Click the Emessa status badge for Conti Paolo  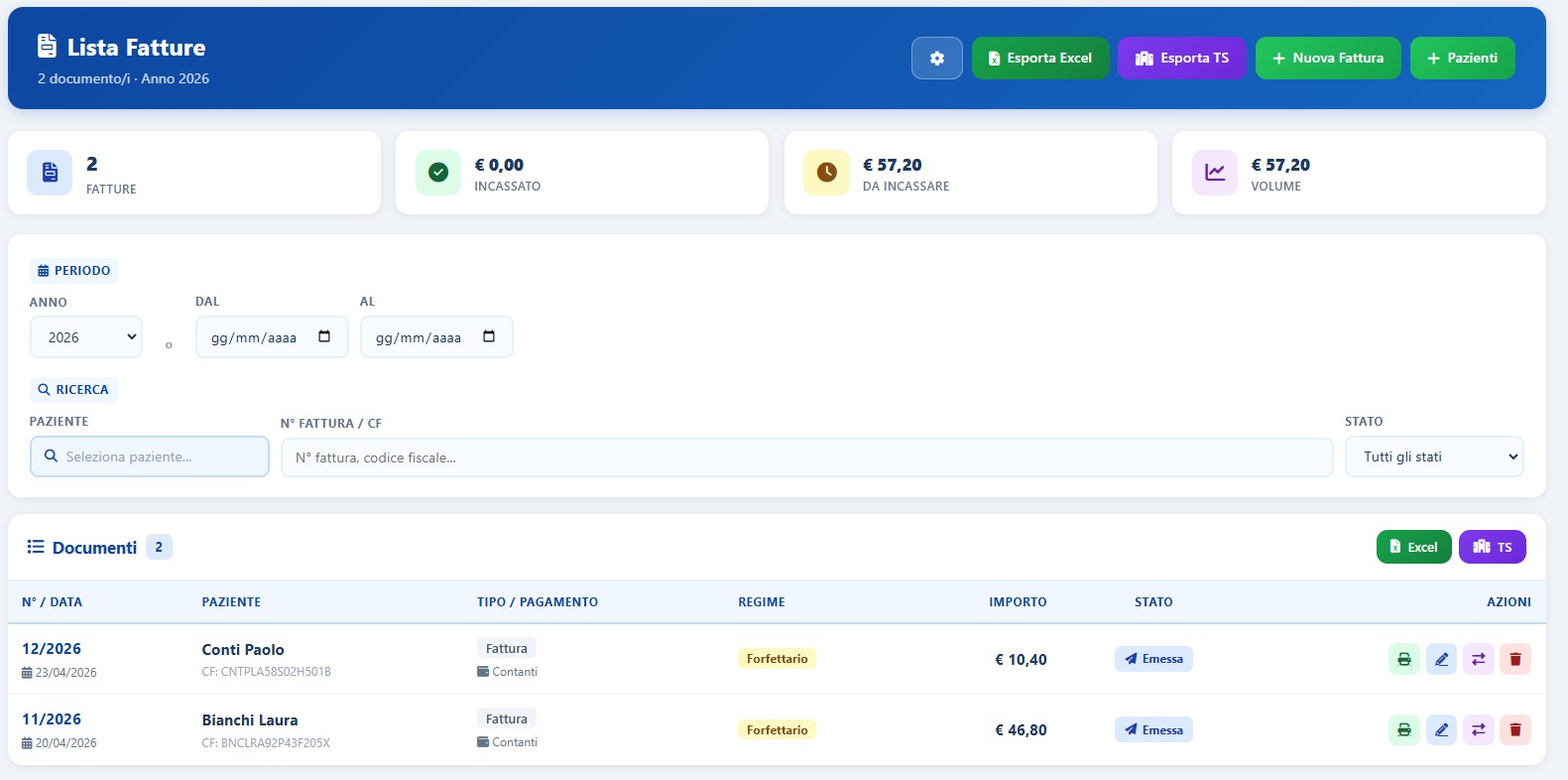(1153, 659)
